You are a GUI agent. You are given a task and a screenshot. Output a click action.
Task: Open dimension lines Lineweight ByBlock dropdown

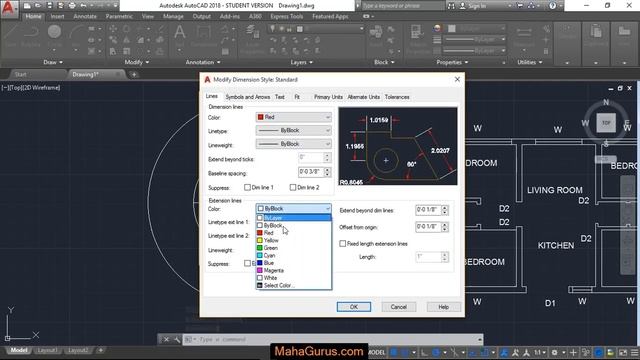[x=293, y=144]
